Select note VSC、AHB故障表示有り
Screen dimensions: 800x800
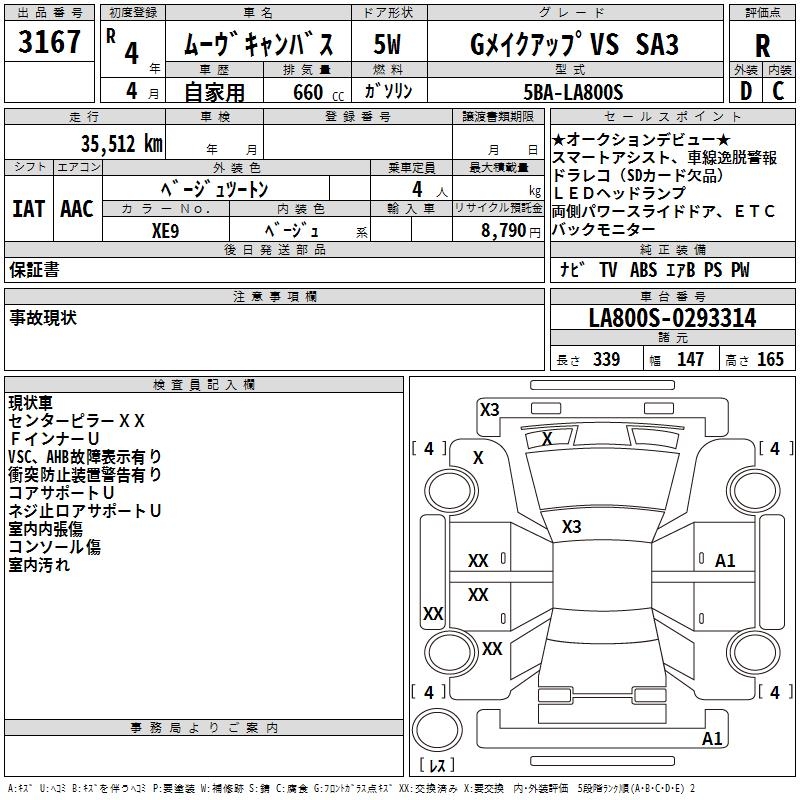(85, 457)
